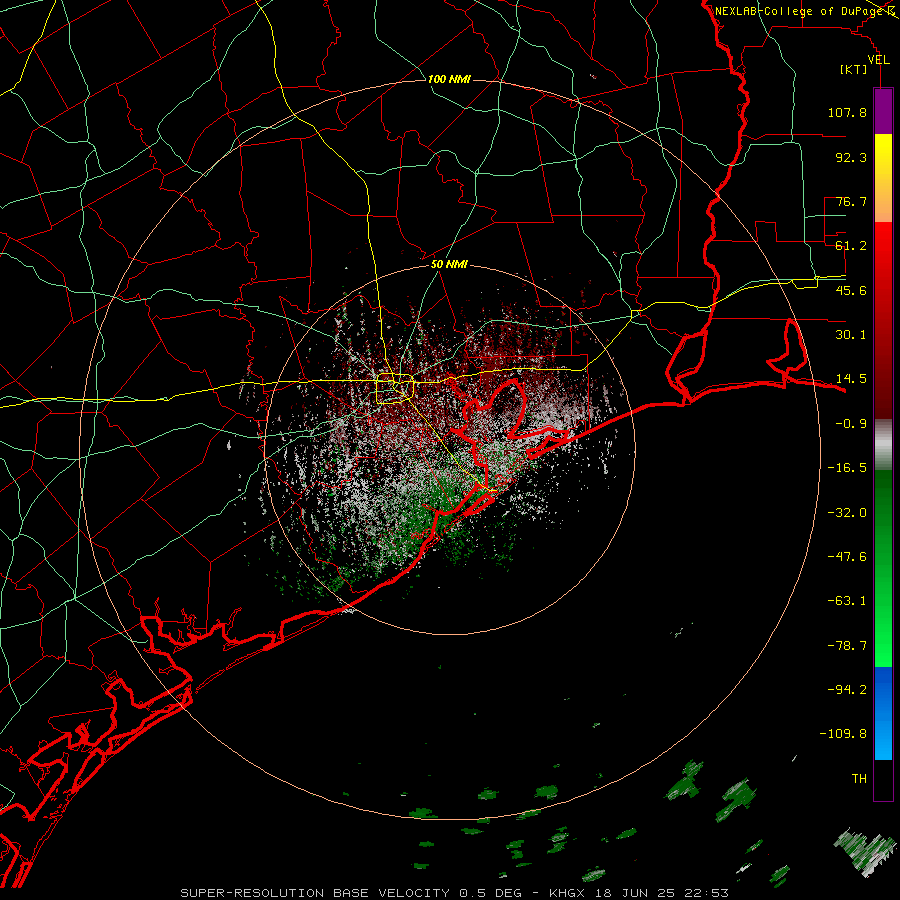Click the 'KHGX 18 JUN 25 22:53' timestamp
The width and height of the screenshot is (900, 900).
639,893
